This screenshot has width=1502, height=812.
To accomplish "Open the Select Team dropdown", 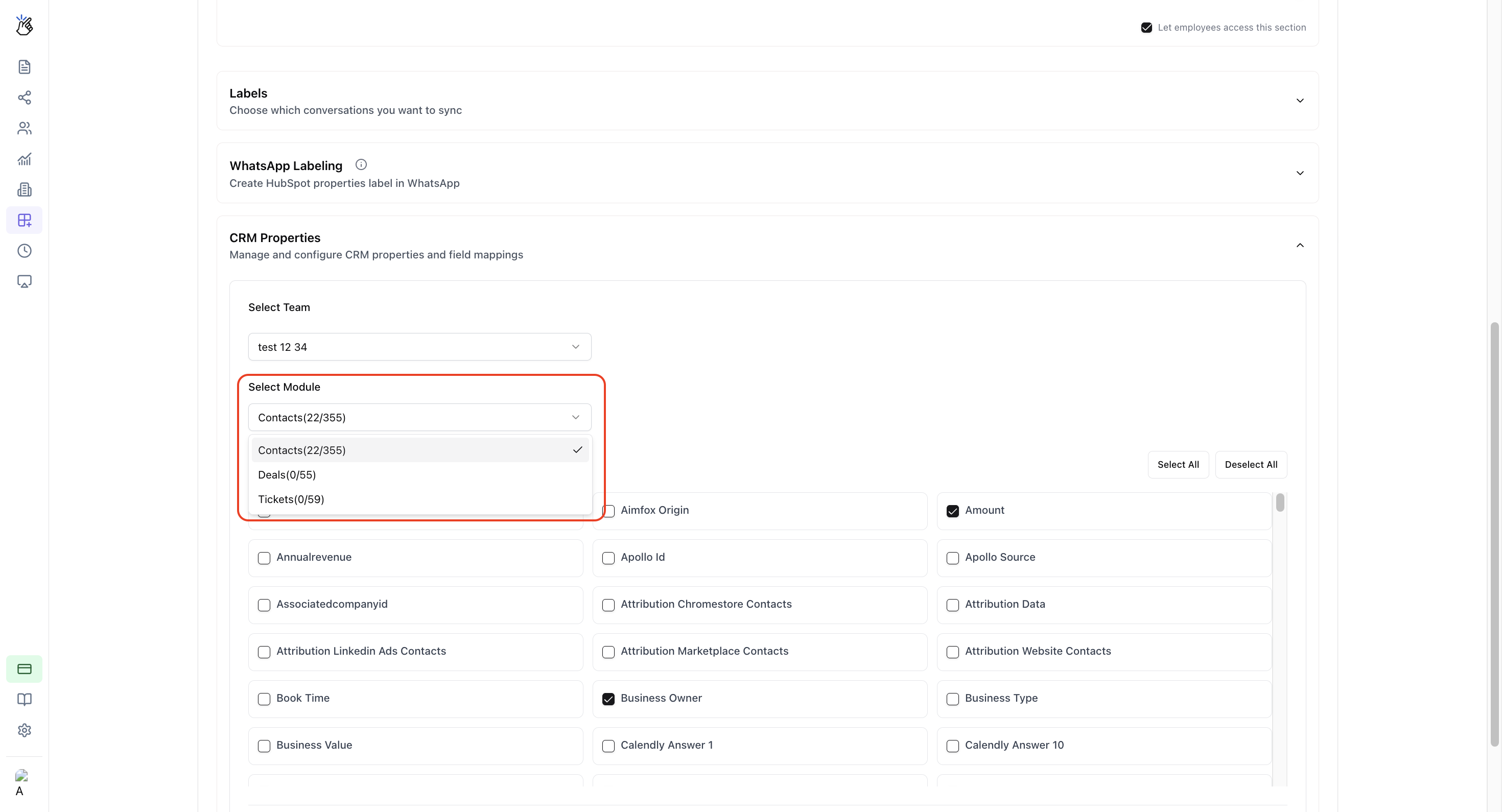I will [x=419, y=347].
